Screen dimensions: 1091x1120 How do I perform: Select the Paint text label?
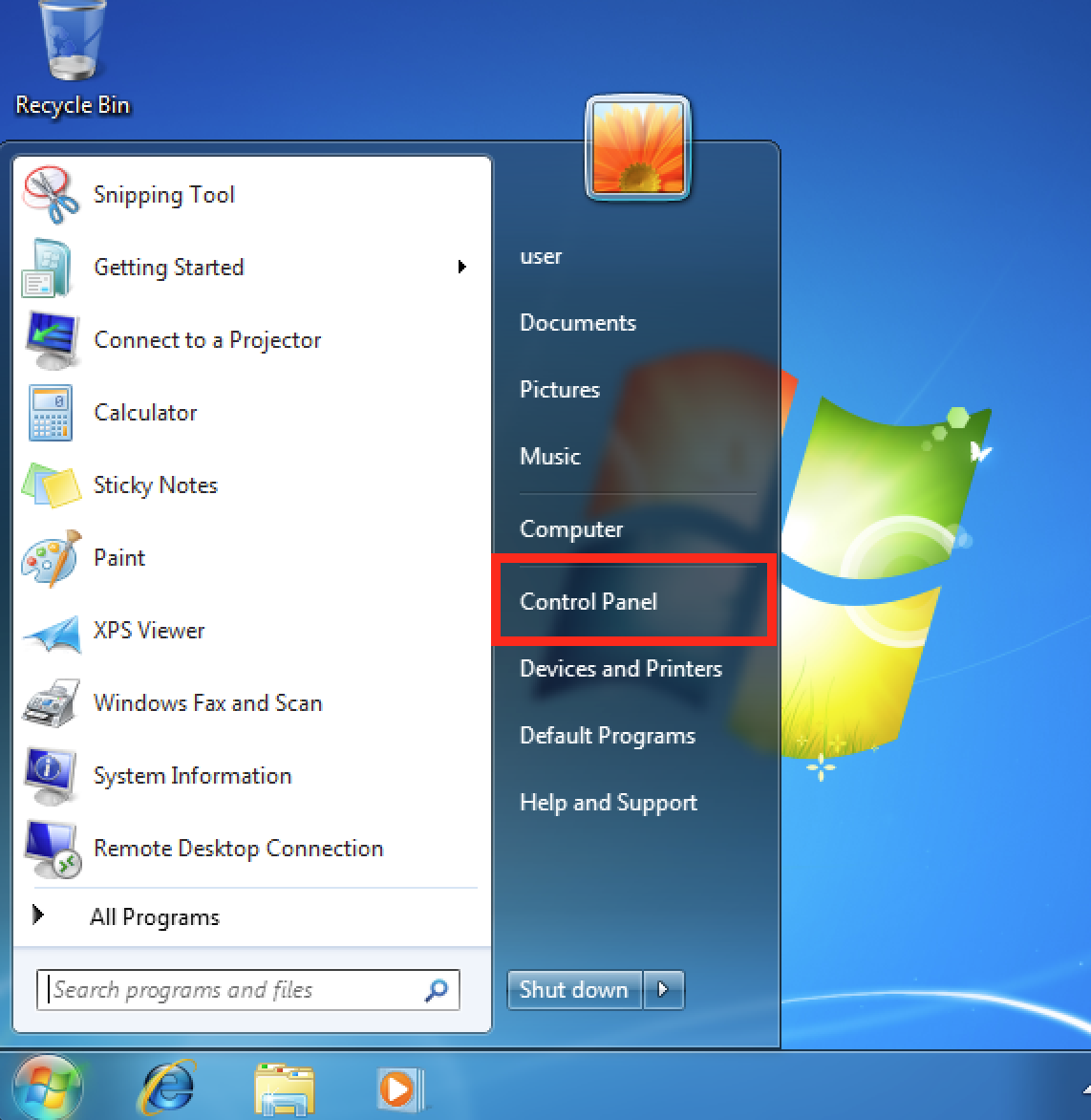pos(119,558)
